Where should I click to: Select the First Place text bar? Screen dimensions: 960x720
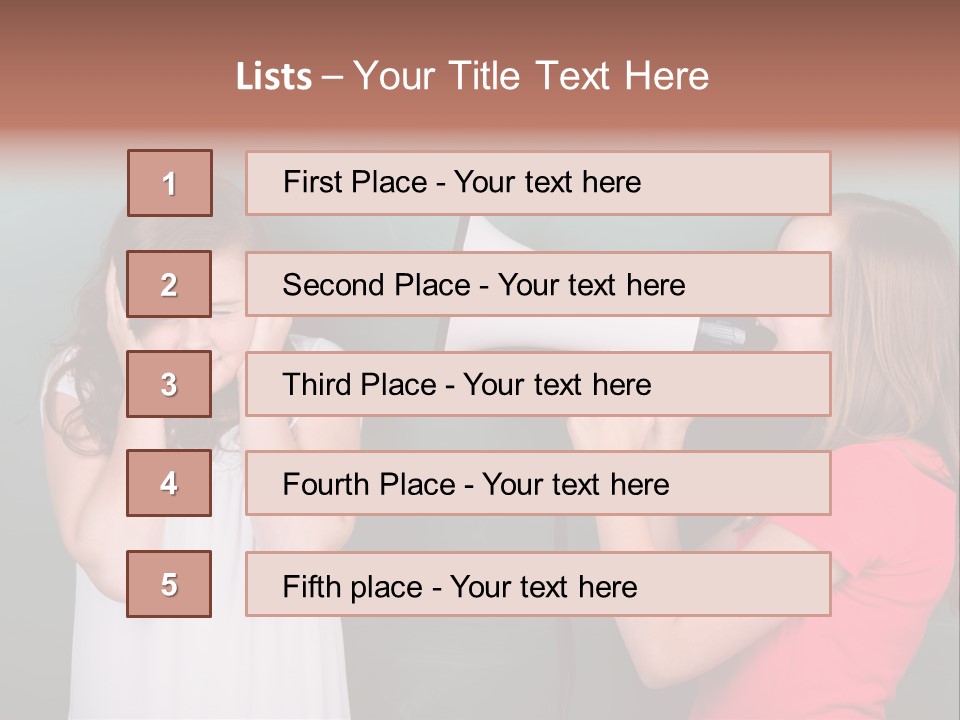pos(538,183)
